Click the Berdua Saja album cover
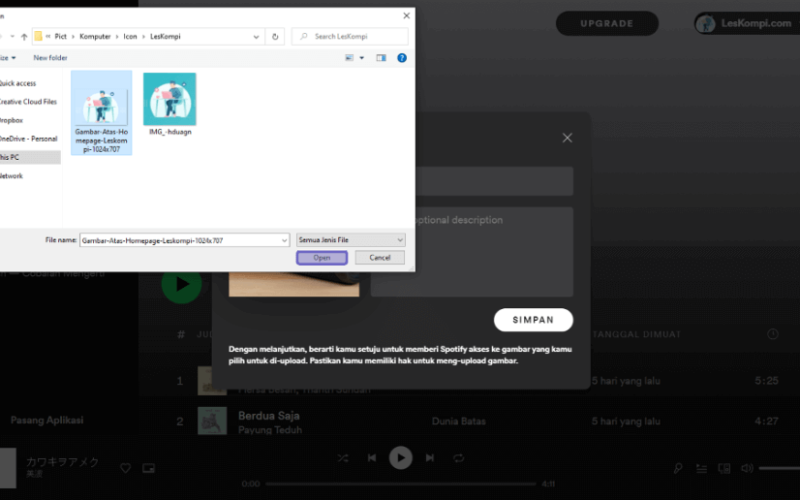This screenshot has width=800, height=500. tap(212, 420)
